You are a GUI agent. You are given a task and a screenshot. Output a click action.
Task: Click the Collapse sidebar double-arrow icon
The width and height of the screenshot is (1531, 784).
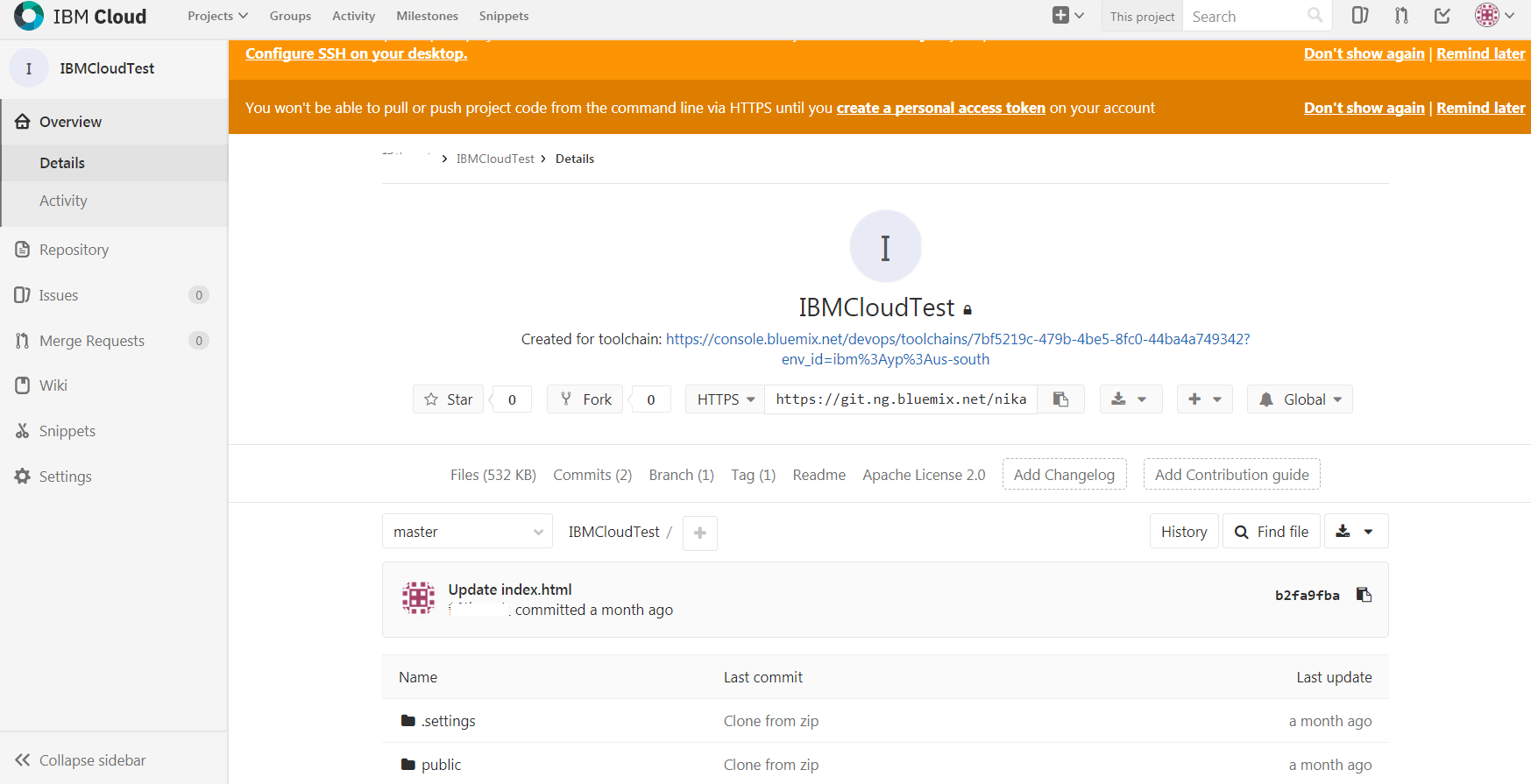pyautogui.click(x=23, y=760)
